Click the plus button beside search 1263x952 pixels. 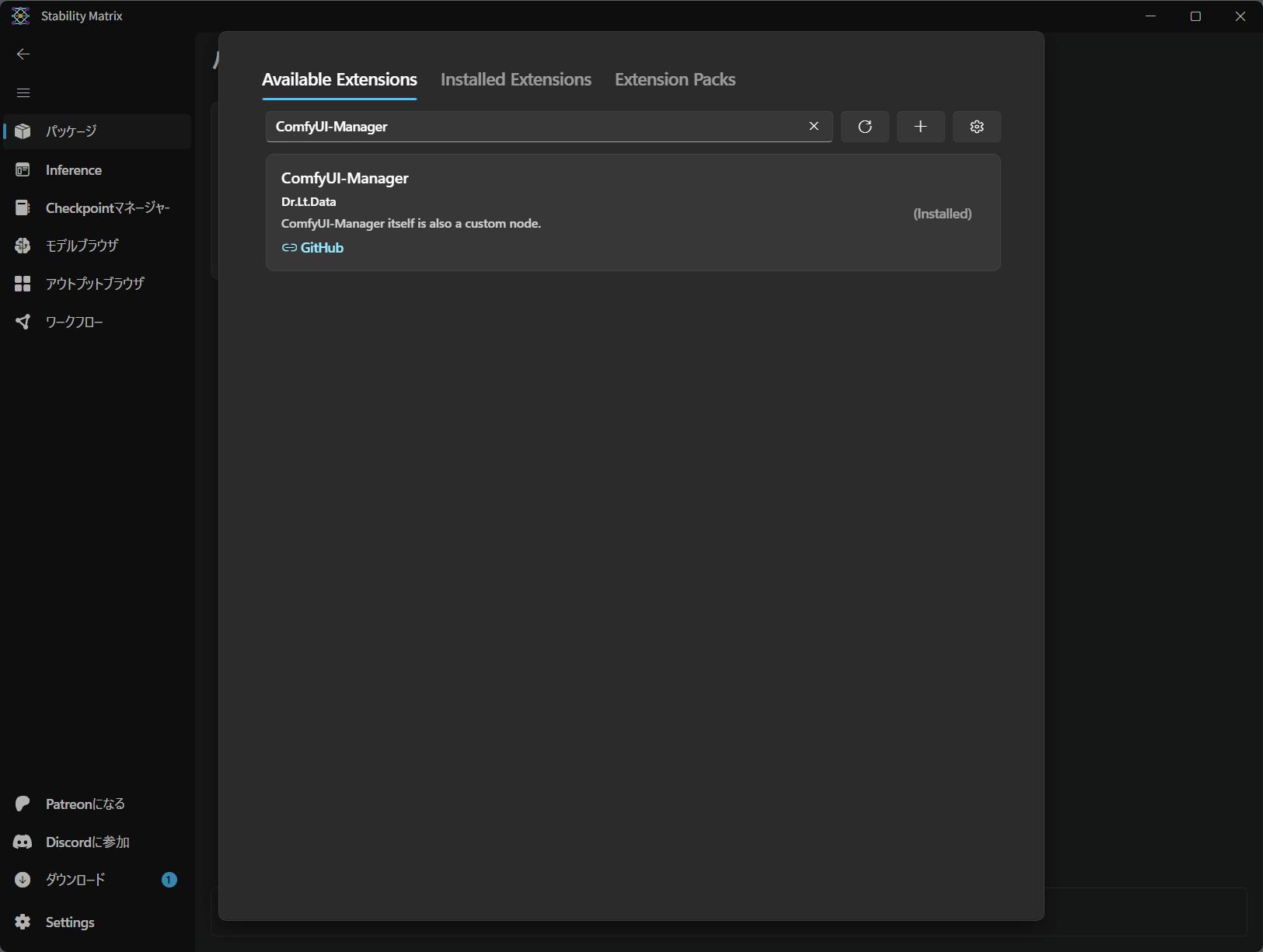click(920, 127)
